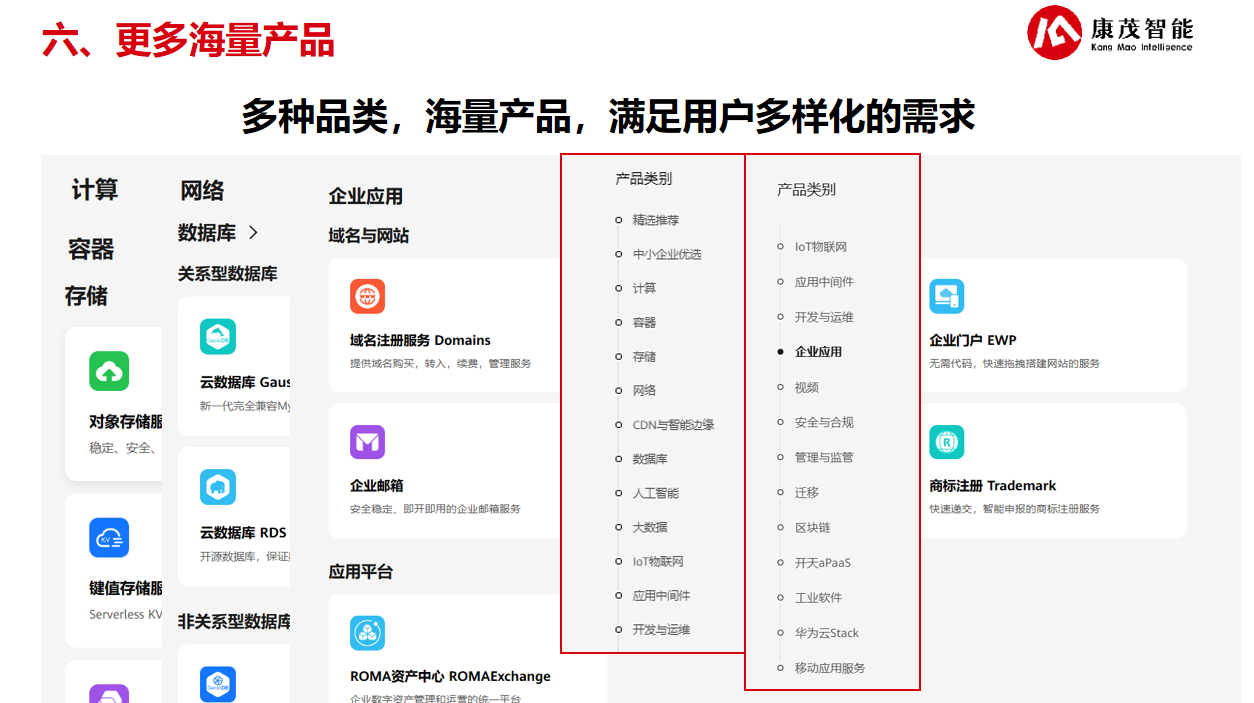Screen dimensions: 1254x703
Task: Open the GaussDB cloud database icon
Action: tap(217, 337)
